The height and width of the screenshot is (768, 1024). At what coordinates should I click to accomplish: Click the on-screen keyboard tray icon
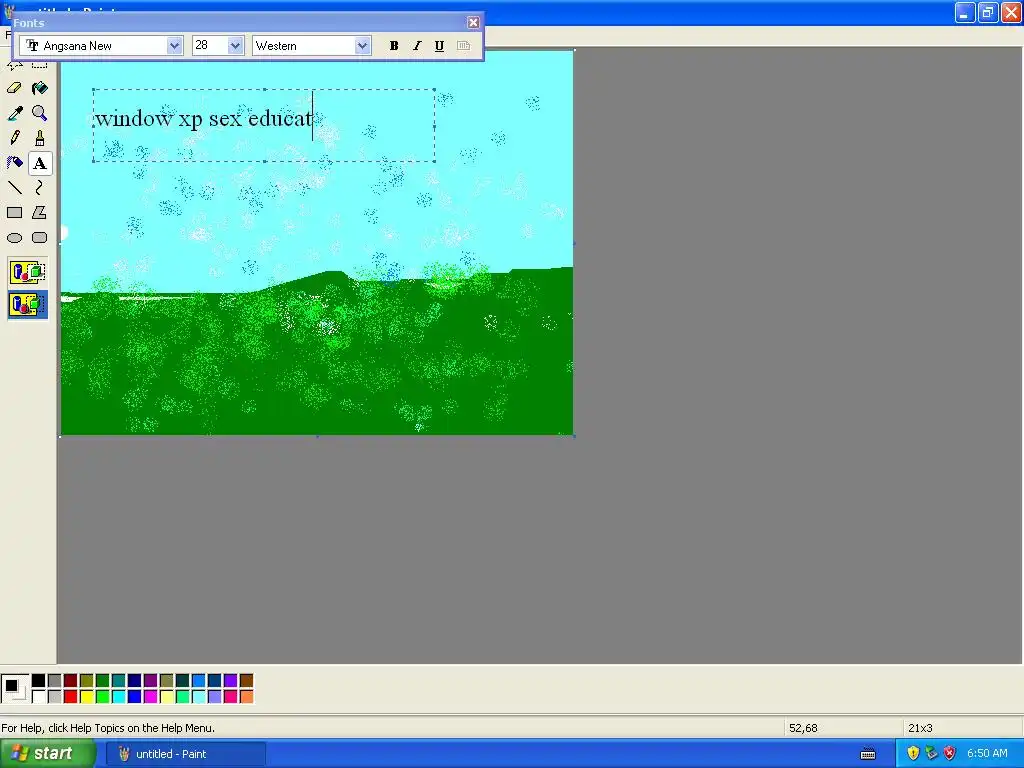click(868, 754)
